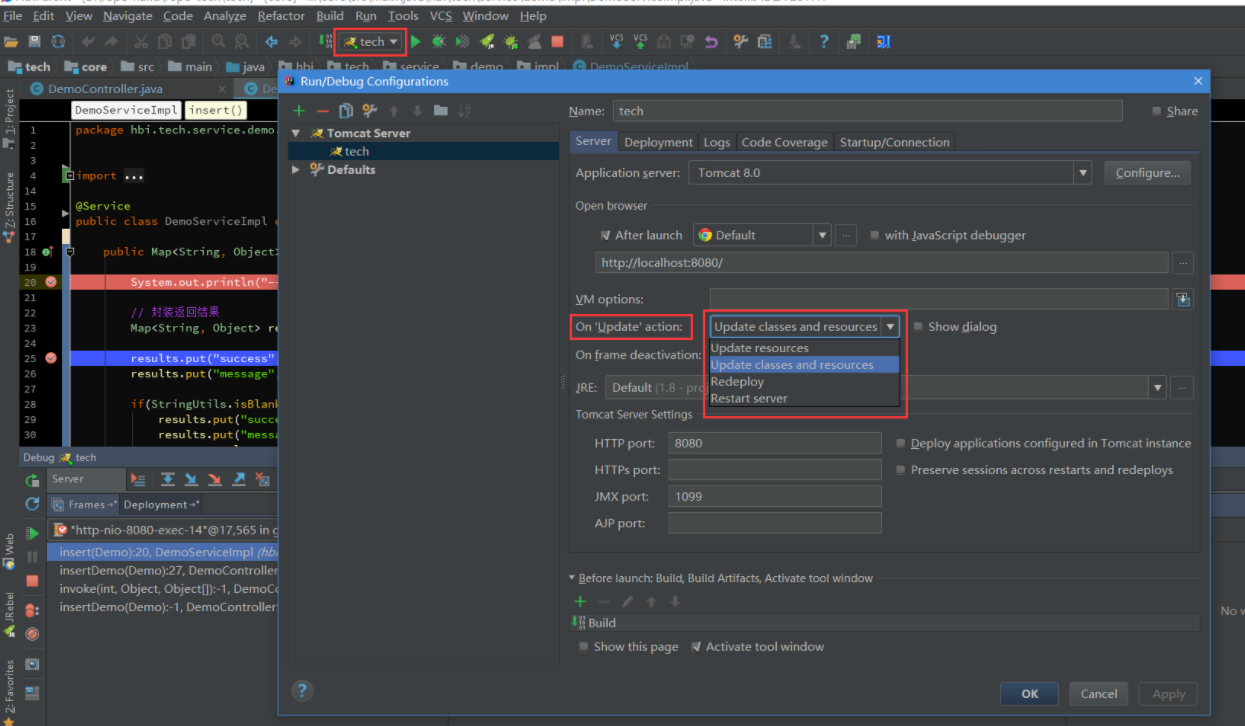The image size is (1245, 726).
Task: Mute breakpoints icon in Debug panel
Action: point(32,634)
